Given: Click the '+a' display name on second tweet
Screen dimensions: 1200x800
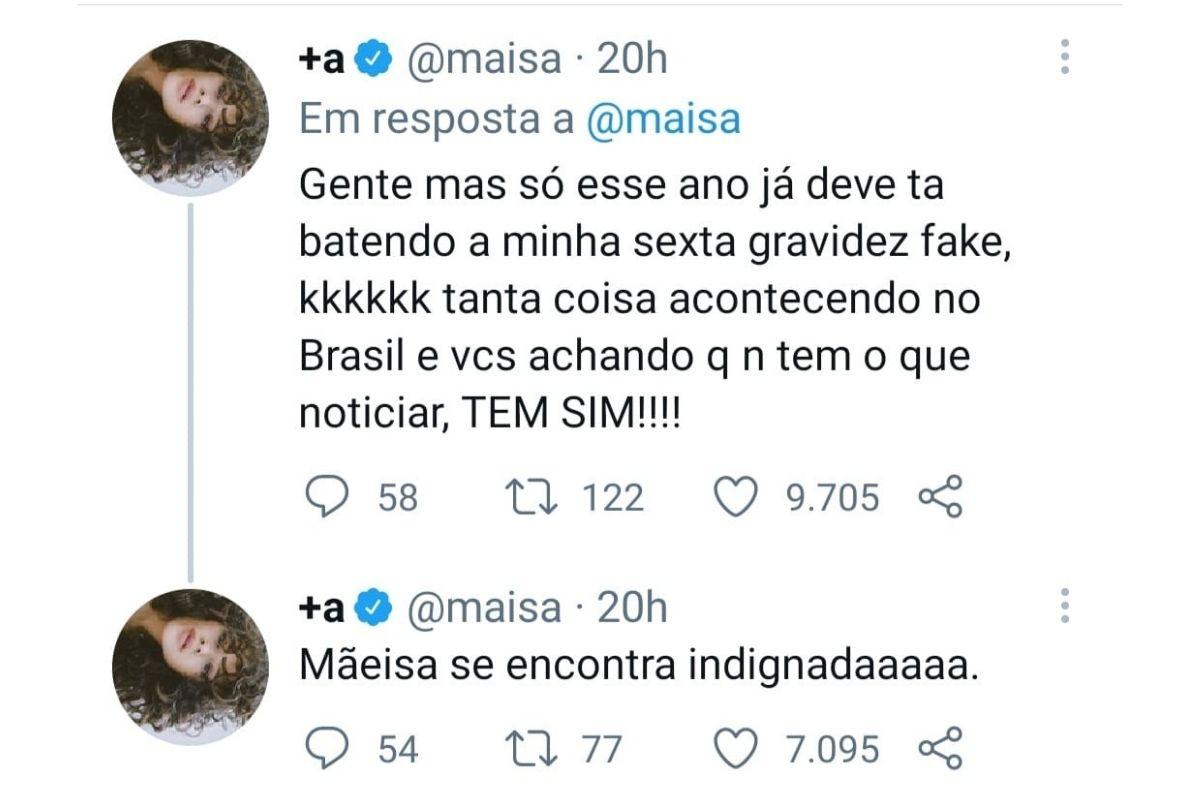Looking at the screenshot, I should [x=321, y=607].
